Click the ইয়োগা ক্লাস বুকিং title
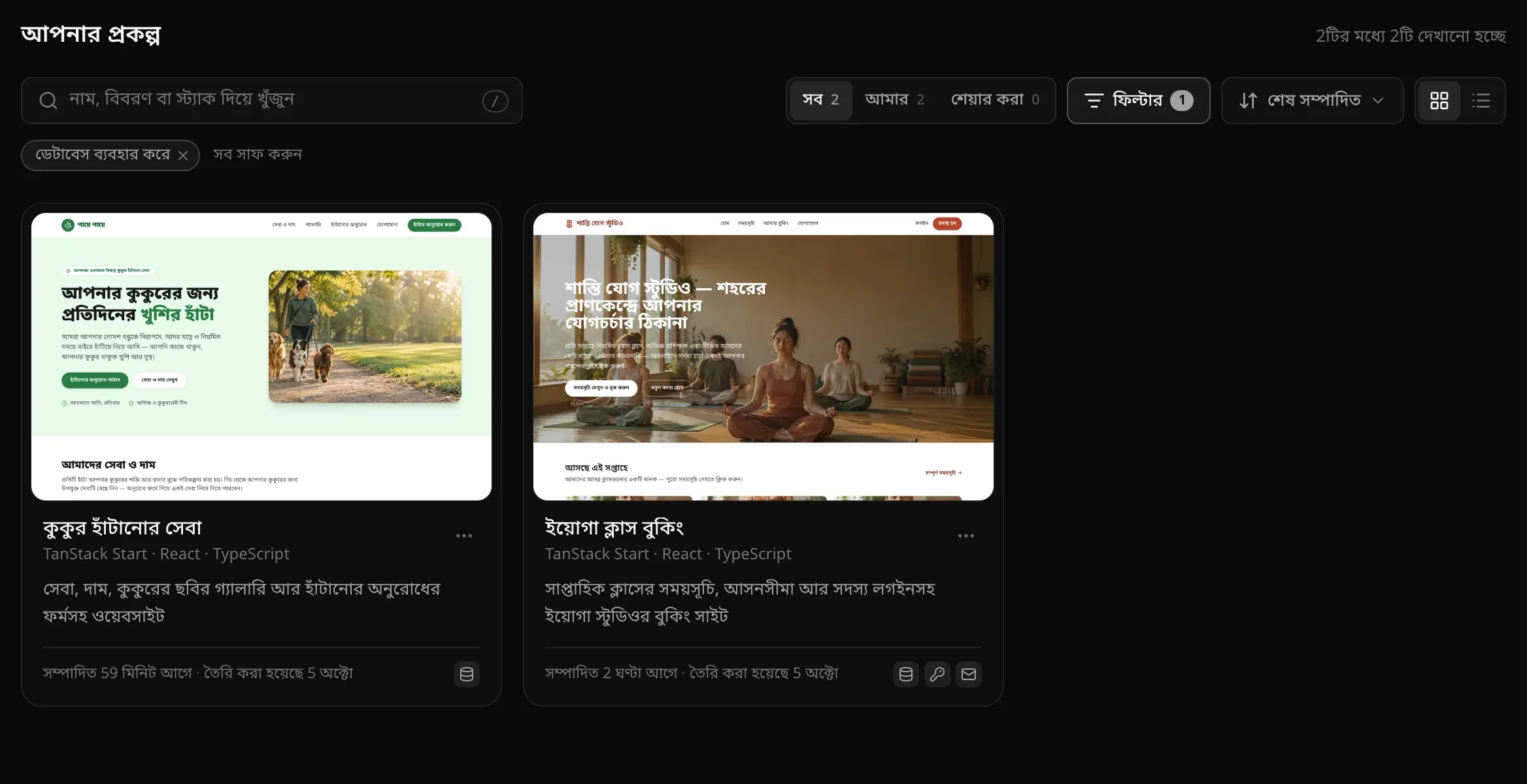 (614, 528)
